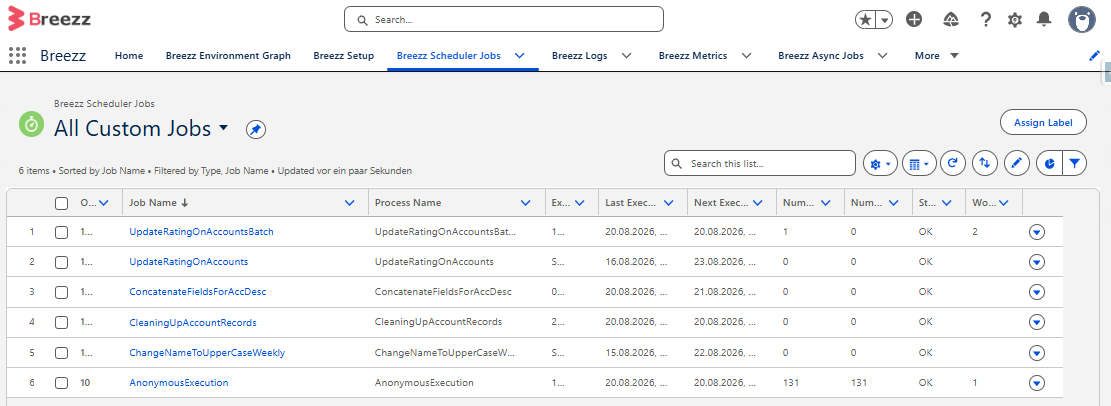Open List View Controls gear
This screenshot has height=406, width=1111.
point(881,164)
